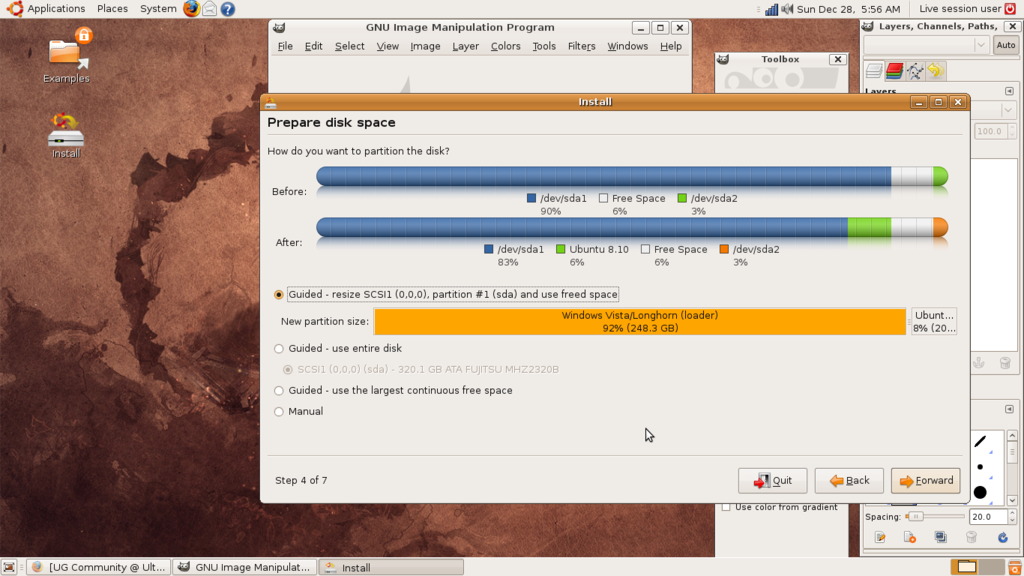Adjust the Spacing value stepper arrows
Screen dimensions: 1024x576
pos(1012,517)
